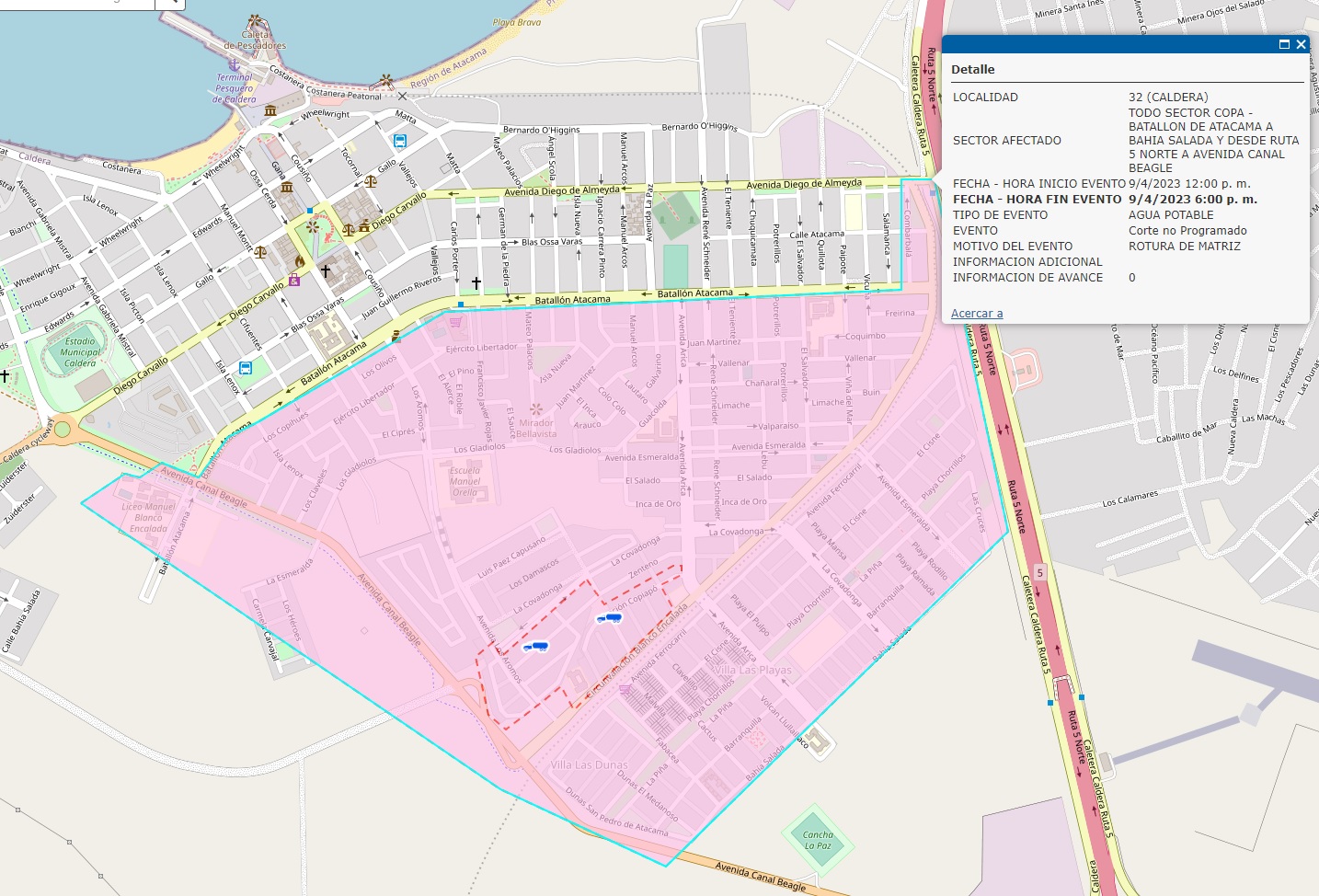Image resolution: width=1319 pixels, height=896 pixels.
Task: Click the 'Los Calamares' street label
Action: [x=1130, y=500]
